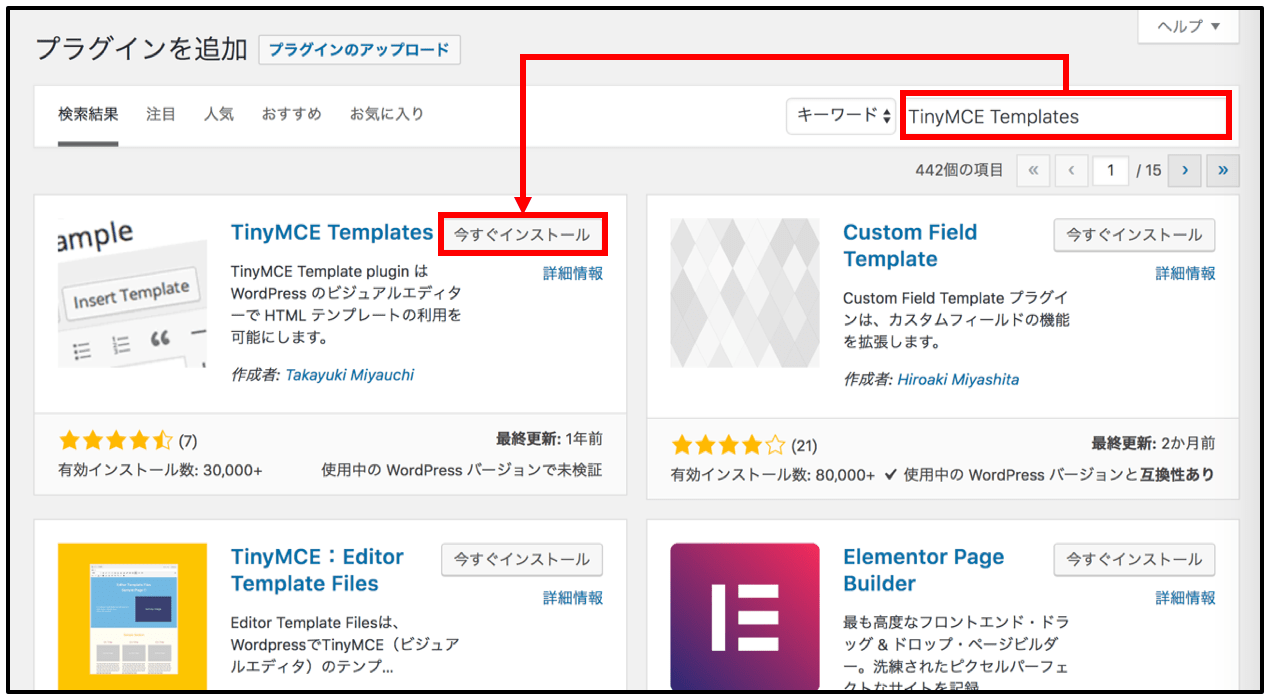Screen dimensions: 1270x700
Task: Open Elementor Page Builder title link
Action: (921, 570)
